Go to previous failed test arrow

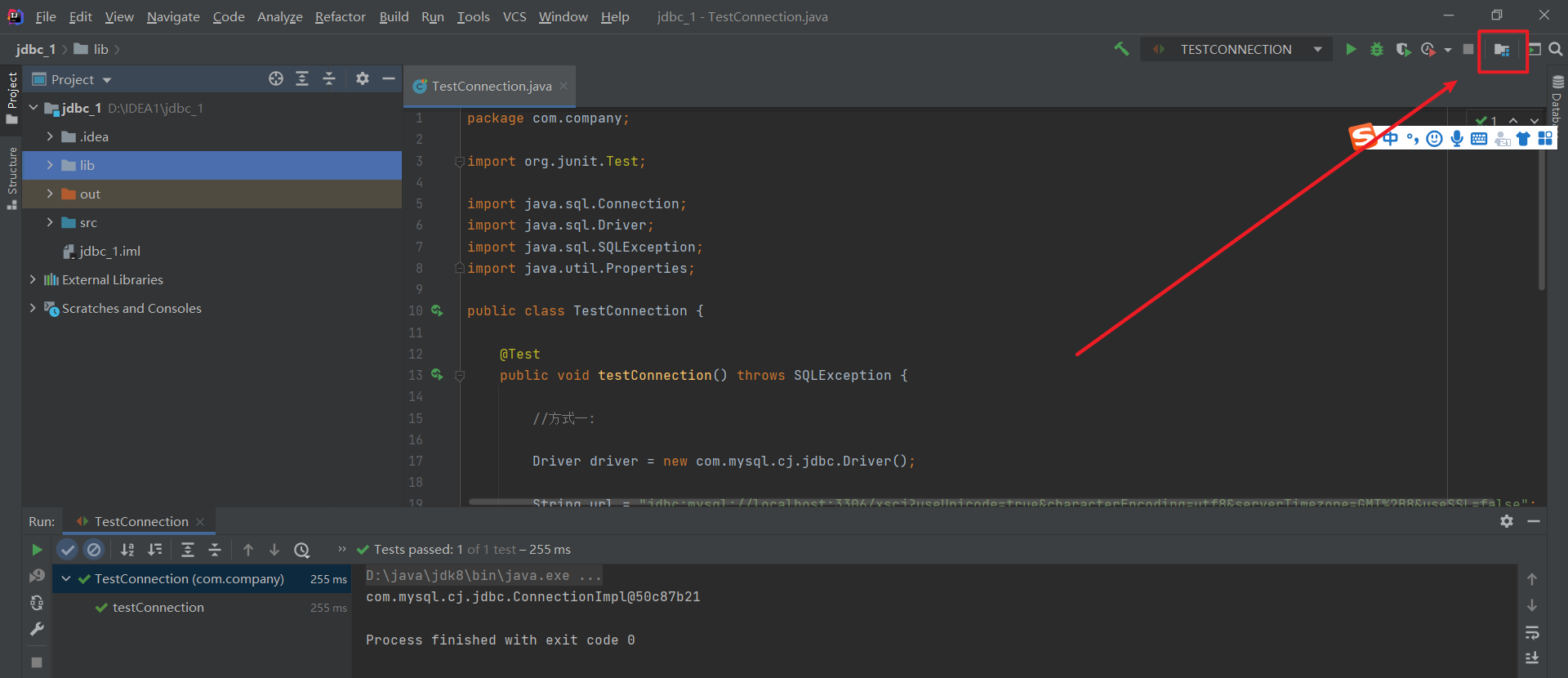point(248,550)
